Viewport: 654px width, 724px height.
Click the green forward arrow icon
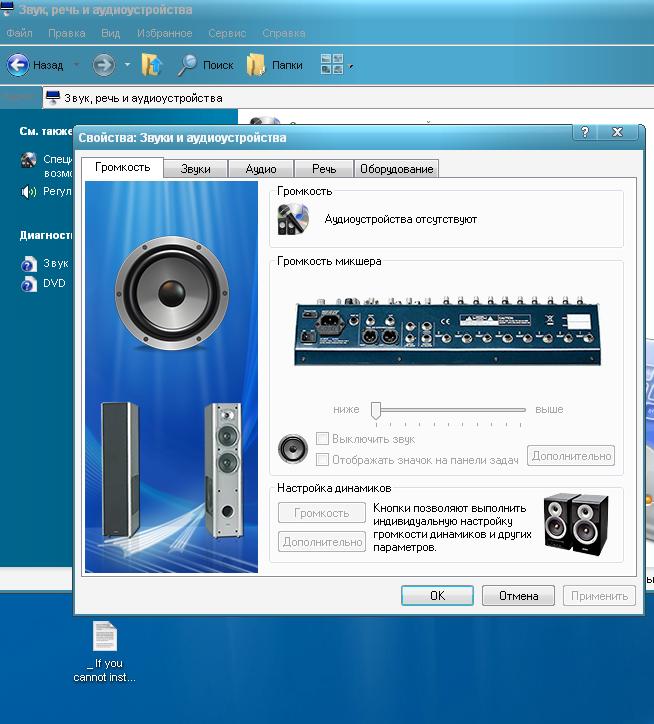(103, 65)
